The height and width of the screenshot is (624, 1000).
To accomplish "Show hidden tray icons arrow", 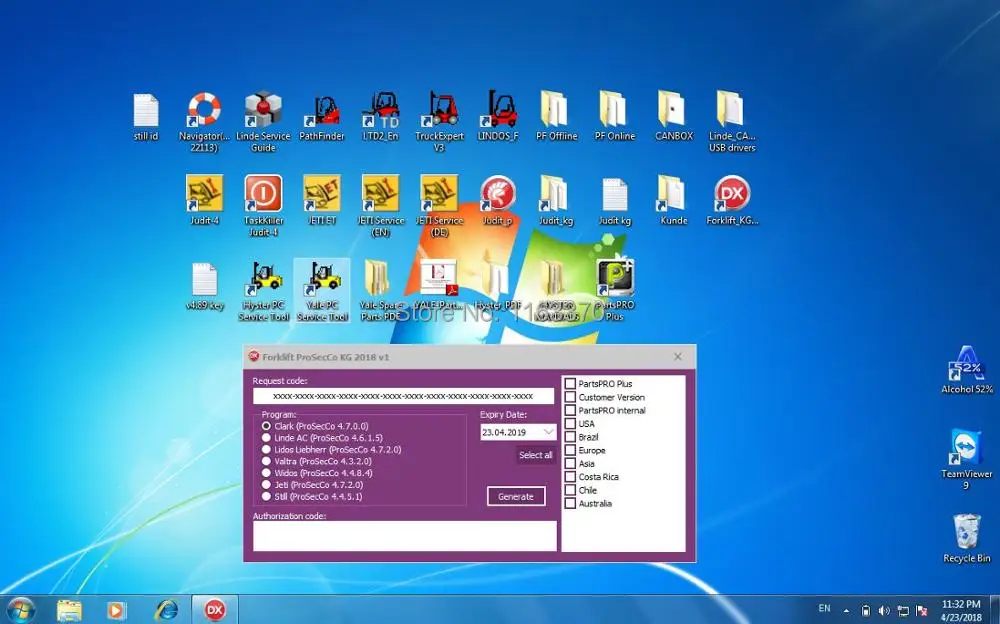I will [846, 611].
